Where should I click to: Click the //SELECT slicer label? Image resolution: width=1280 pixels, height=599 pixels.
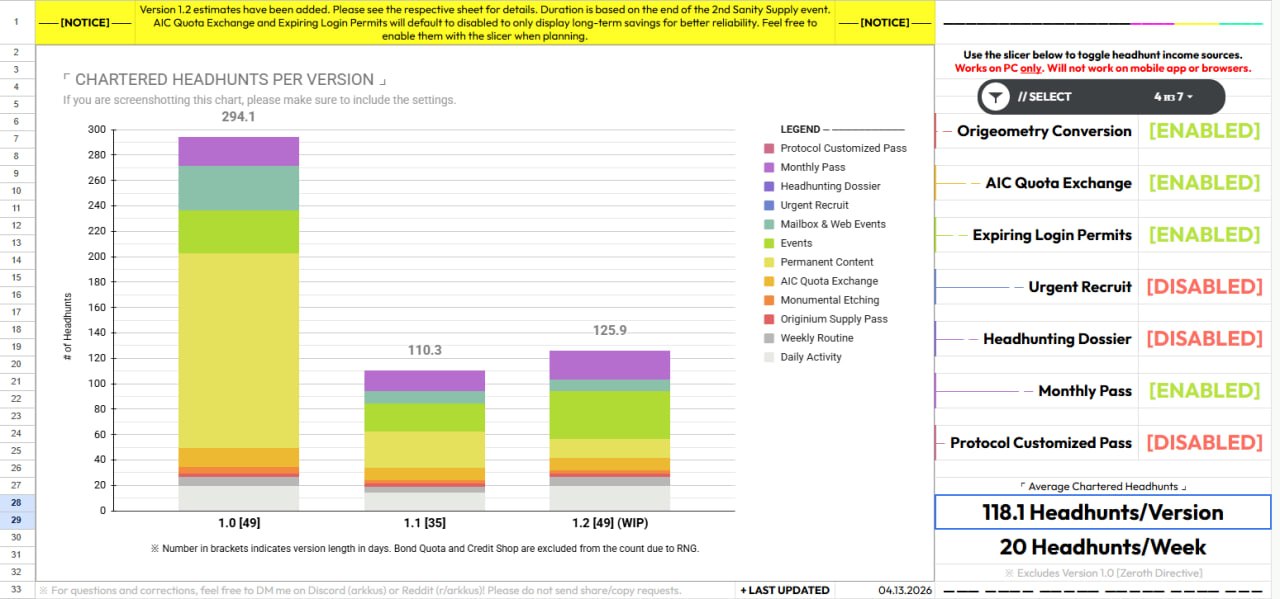(x=1044, y=97)
